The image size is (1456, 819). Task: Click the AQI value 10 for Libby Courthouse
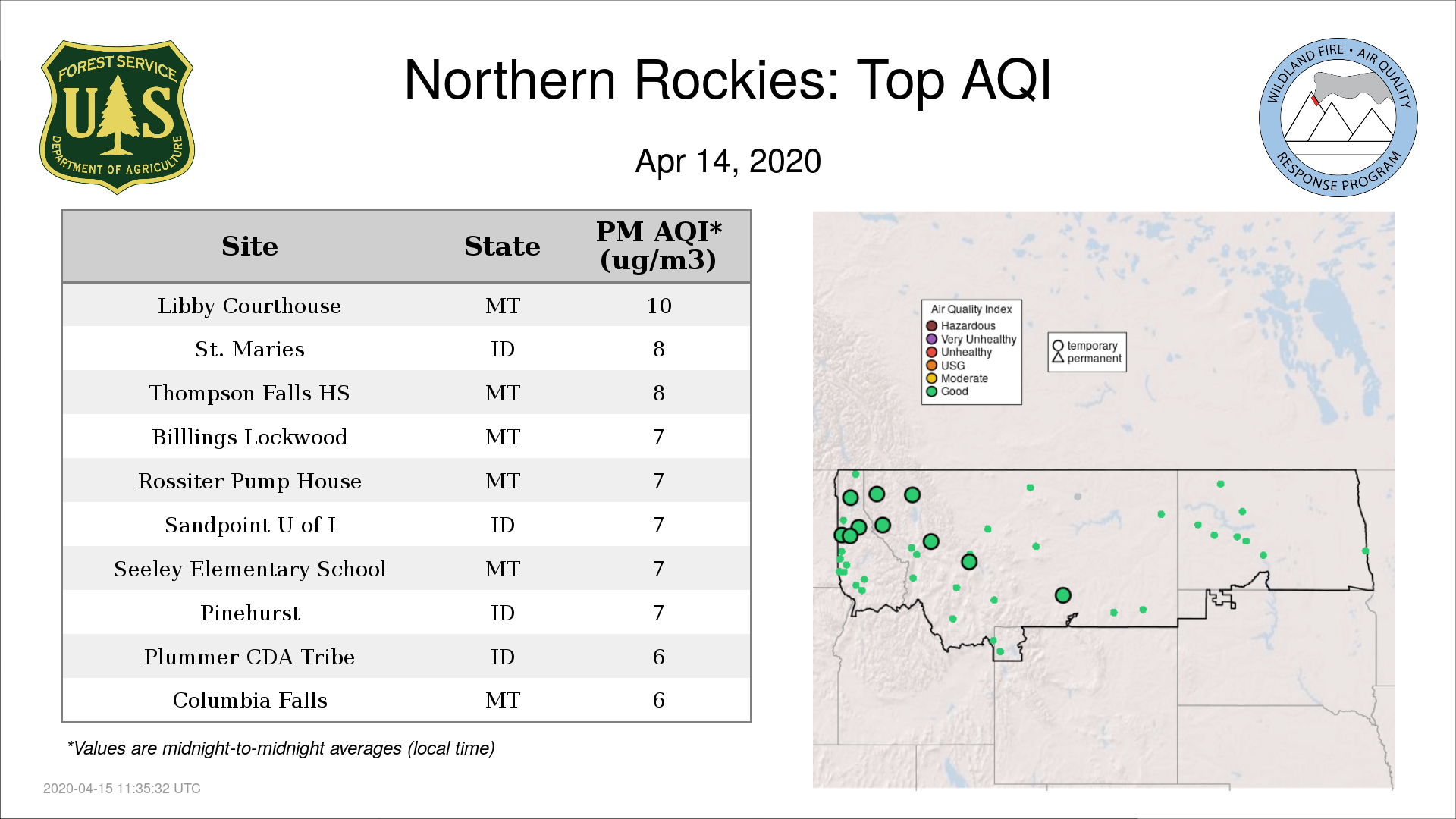(x=659, y=306)
